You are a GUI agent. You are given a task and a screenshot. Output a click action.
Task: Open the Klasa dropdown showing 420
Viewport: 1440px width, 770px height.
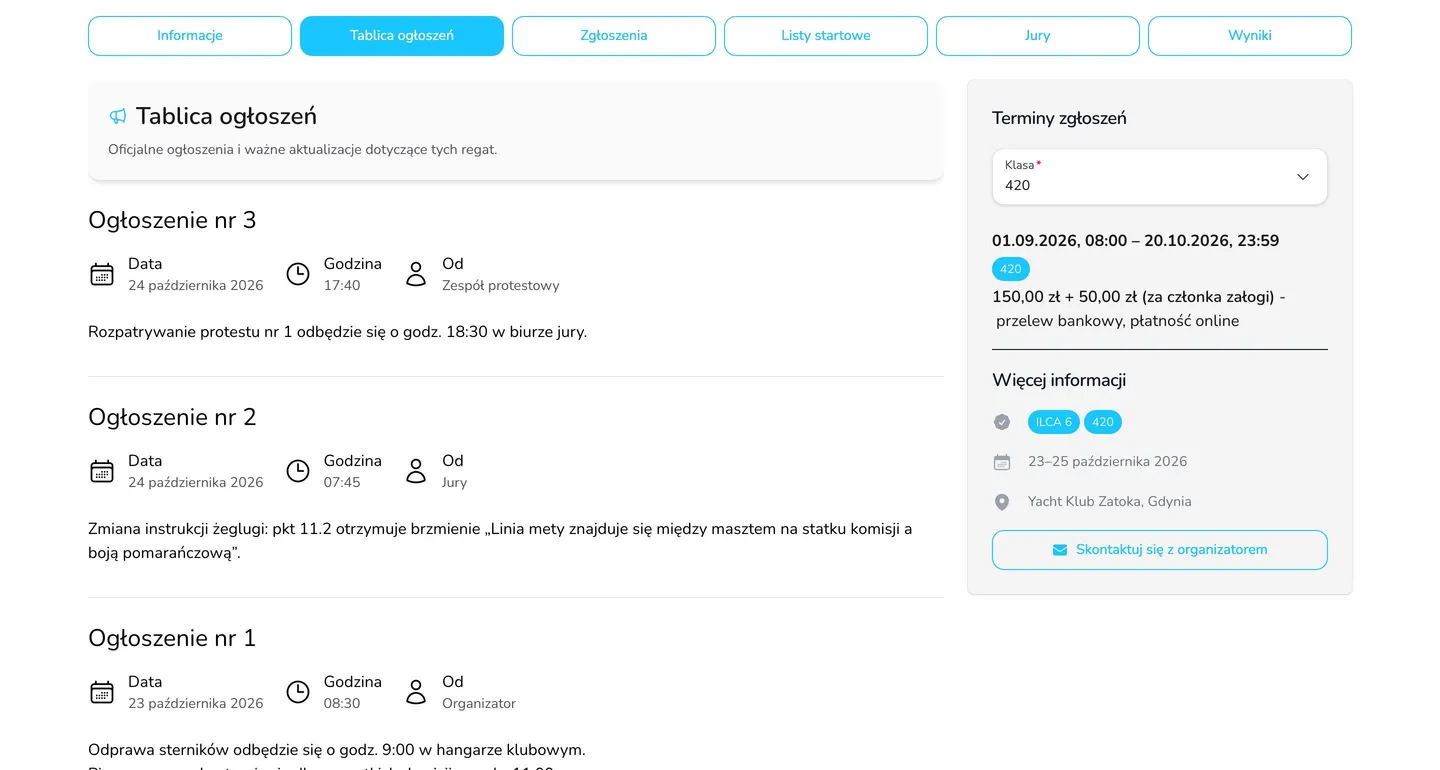point(1160,177)
